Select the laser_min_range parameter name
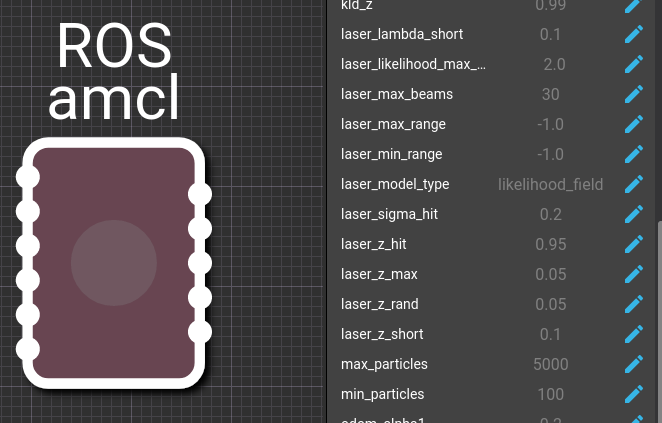The image size is (662, 423). 391,155
